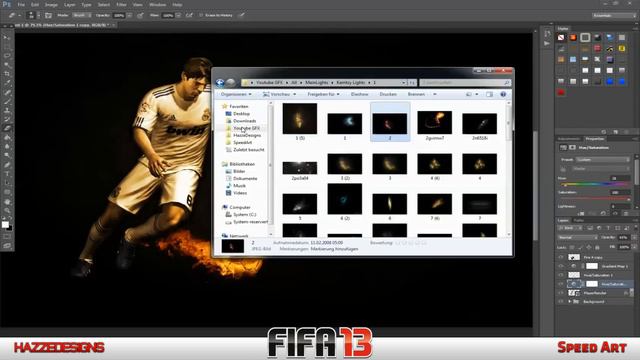Expand the Background group layer
640x360 pixels.
coord(569,302)
